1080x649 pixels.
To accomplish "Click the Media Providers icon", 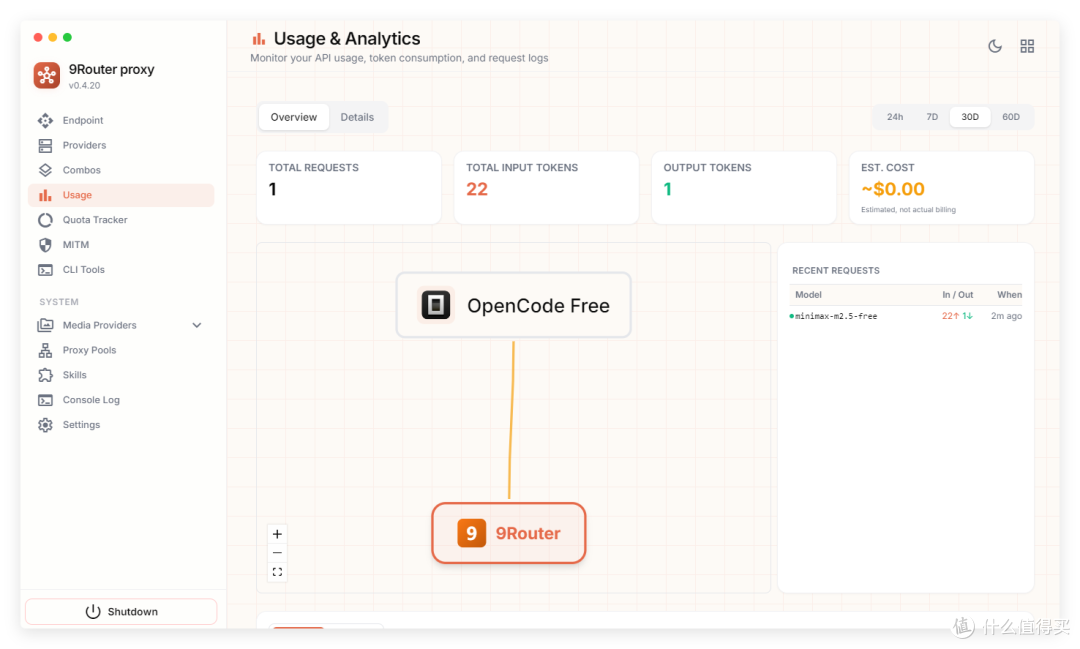I will (x=45, y=325).
